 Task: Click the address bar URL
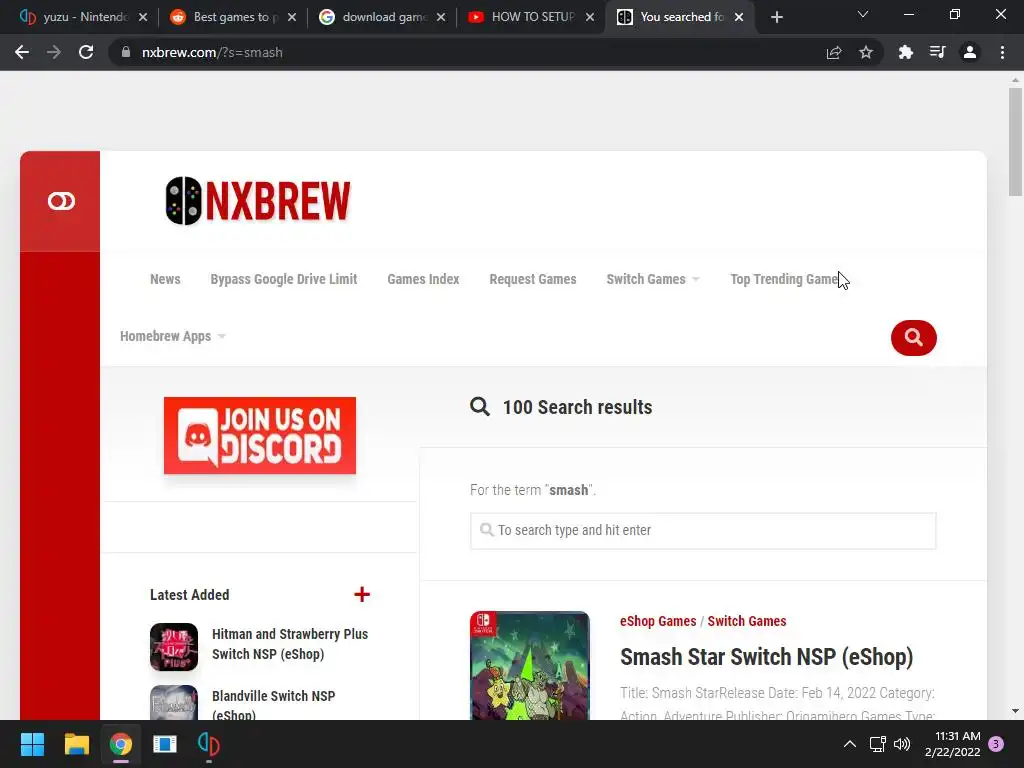tap(212, 52)
